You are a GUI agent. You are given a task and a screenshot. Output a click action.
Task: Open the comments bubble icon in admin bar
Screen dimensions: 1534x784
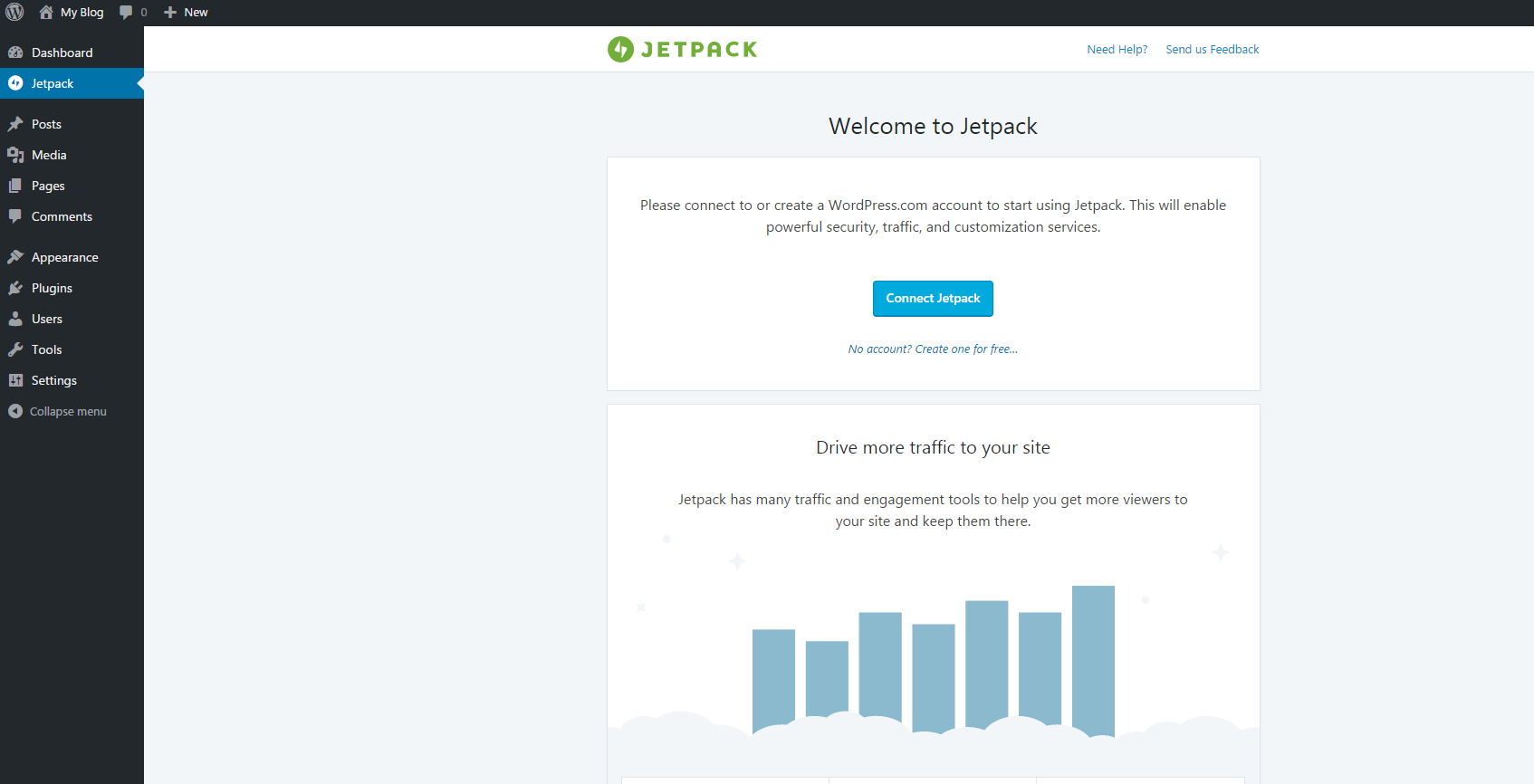click(x=126, y=12)
